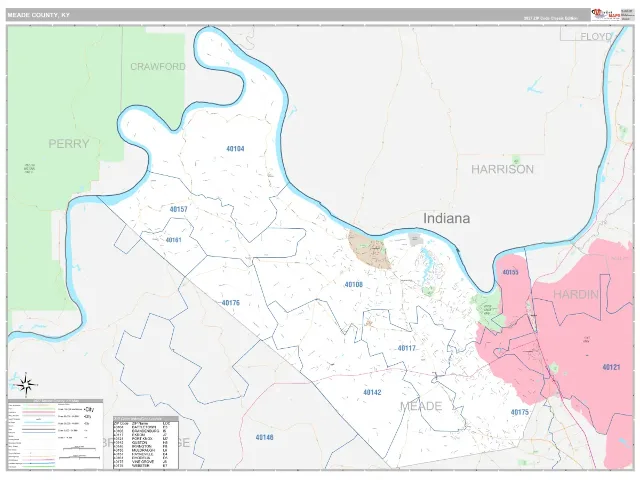Select ZIP code label 40121
Viewport: 640px width, 480px height.
611,367
